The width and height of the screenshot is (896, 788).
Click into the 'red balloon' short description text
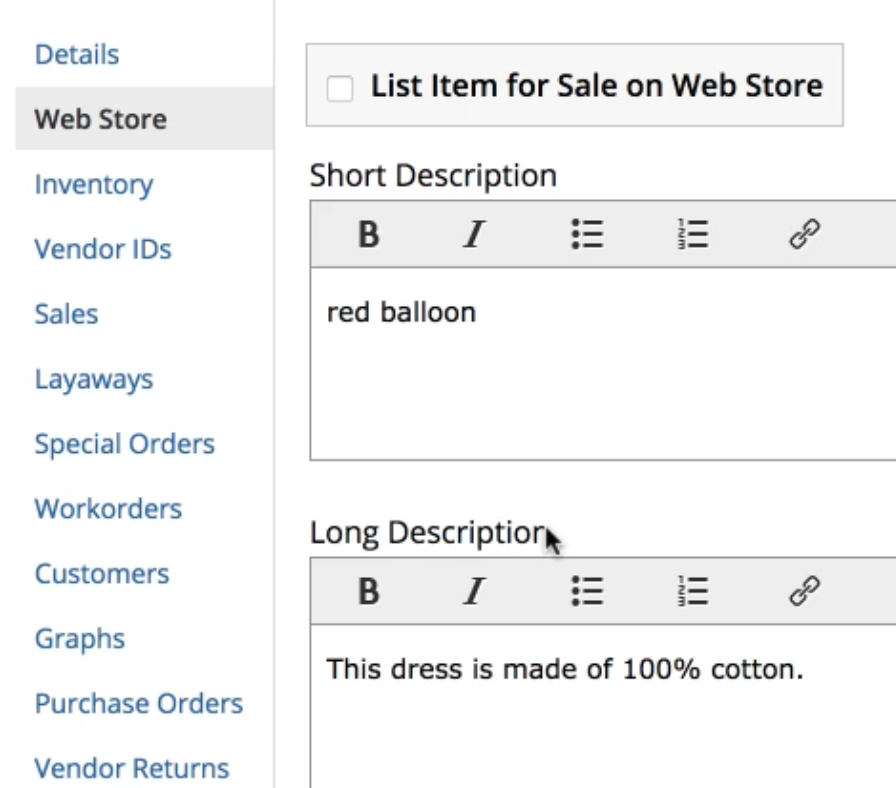pyautogui.click(x=402, y=313)
